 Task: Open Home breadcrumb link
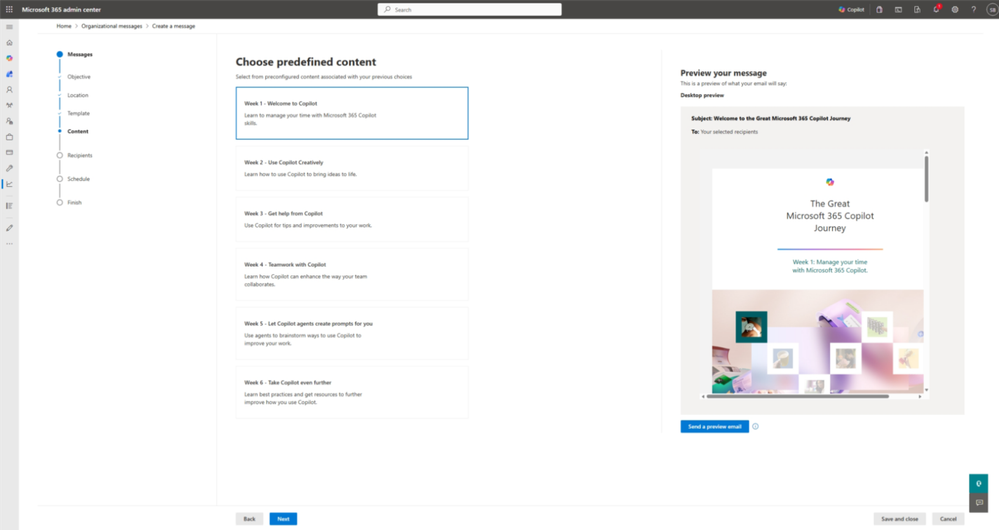pos(64,26)
